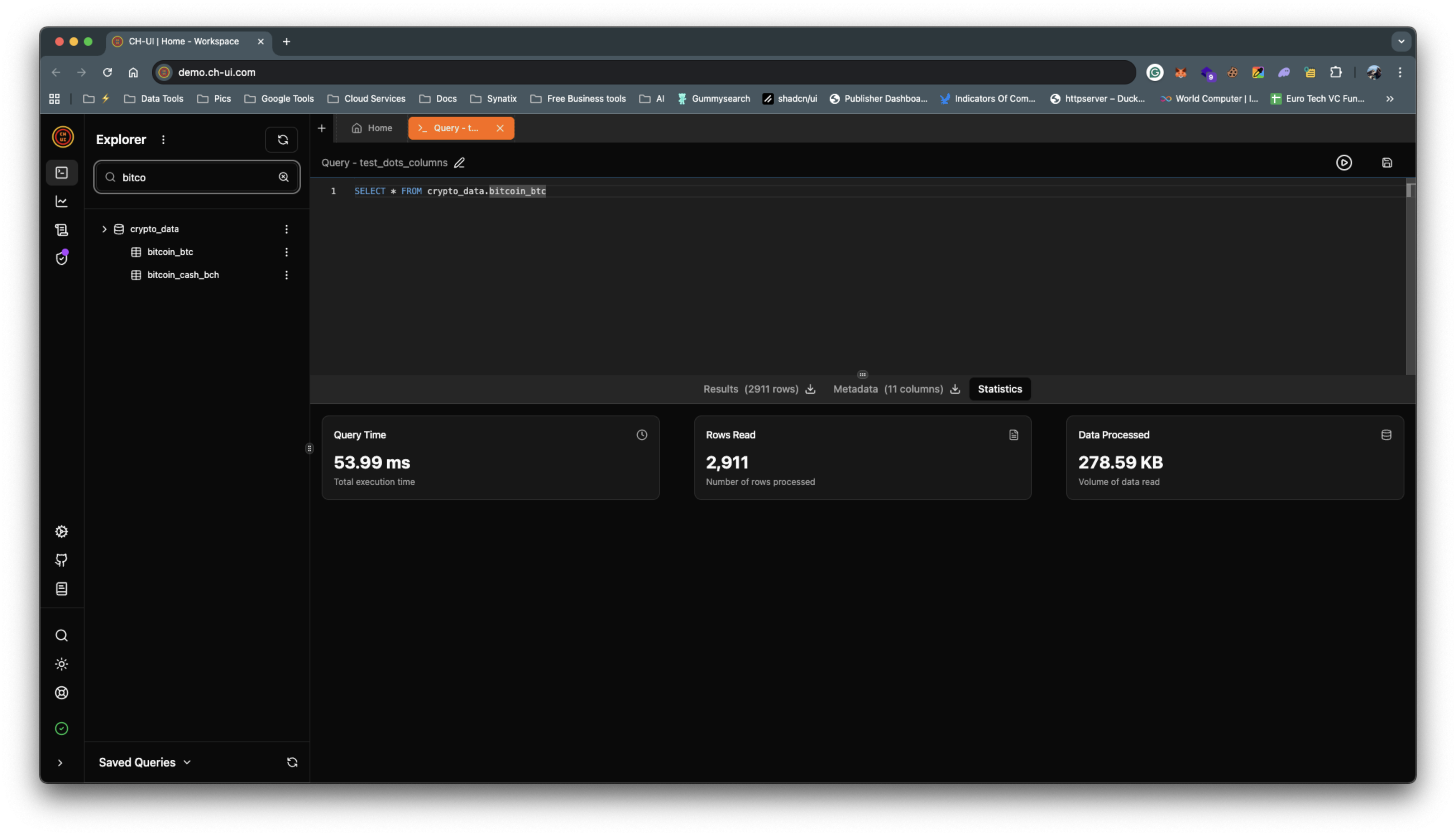Open the support lifebuoy icon

point(61,693)
